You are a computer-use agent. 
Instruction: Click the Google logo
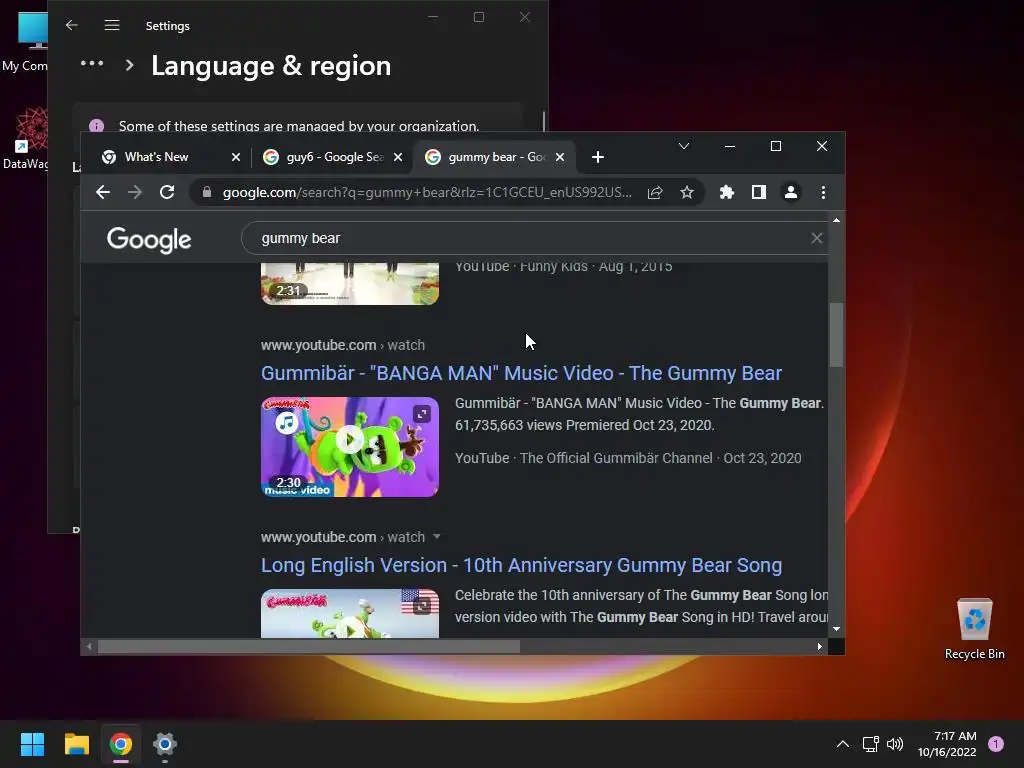(149, 239)
